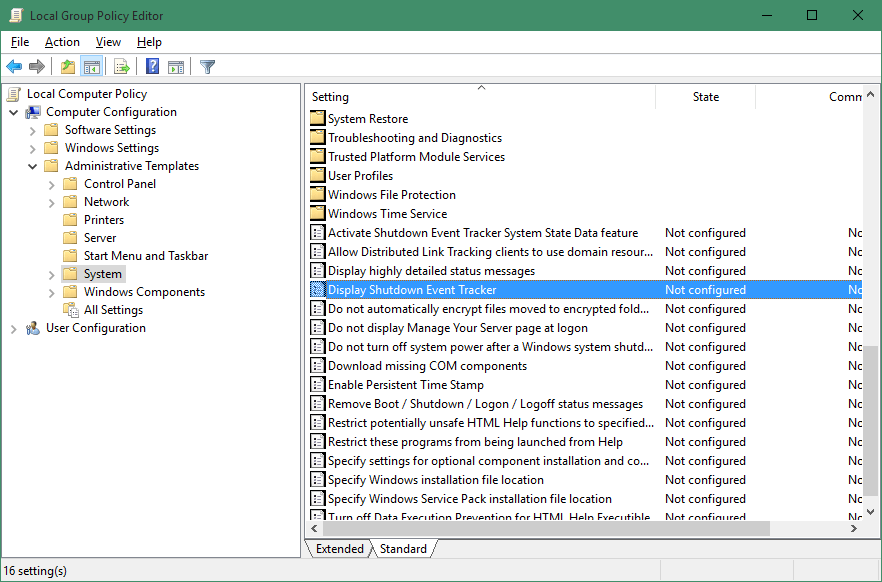Viewport: 882px width, 582px height.
Task: Open Help using the question mark icon
Action: tap(151, 66)
